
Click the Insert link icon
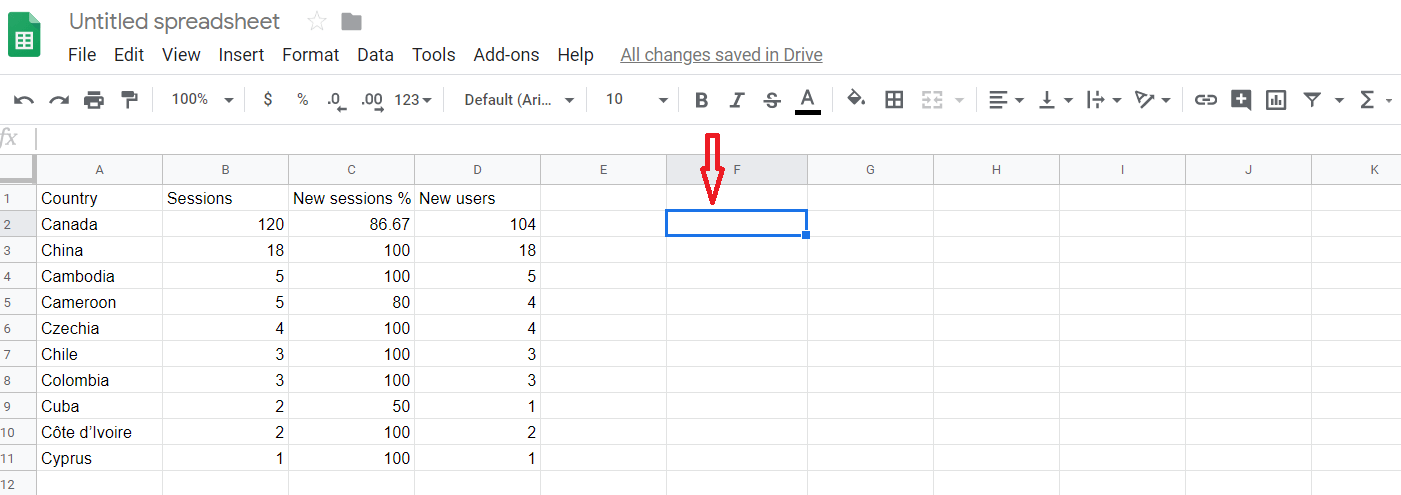(1206, 100)
